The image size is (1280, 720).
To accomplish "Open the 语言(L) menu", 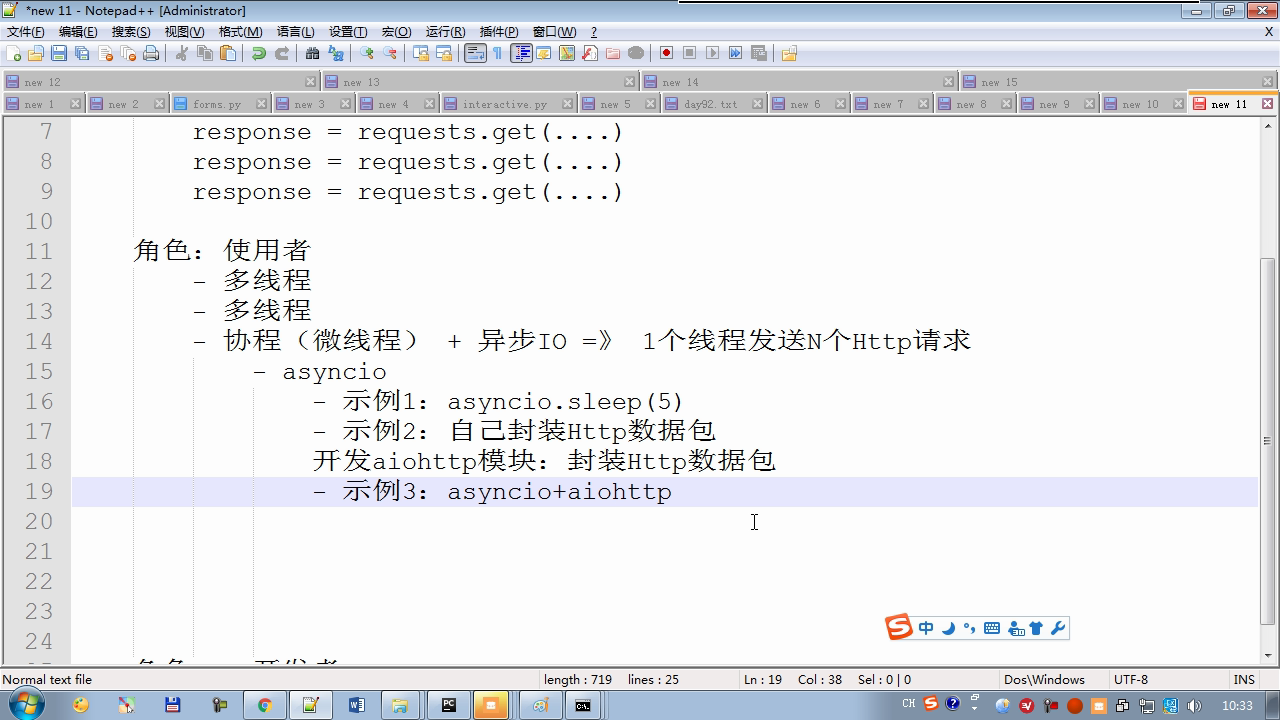I will point(295,32).
